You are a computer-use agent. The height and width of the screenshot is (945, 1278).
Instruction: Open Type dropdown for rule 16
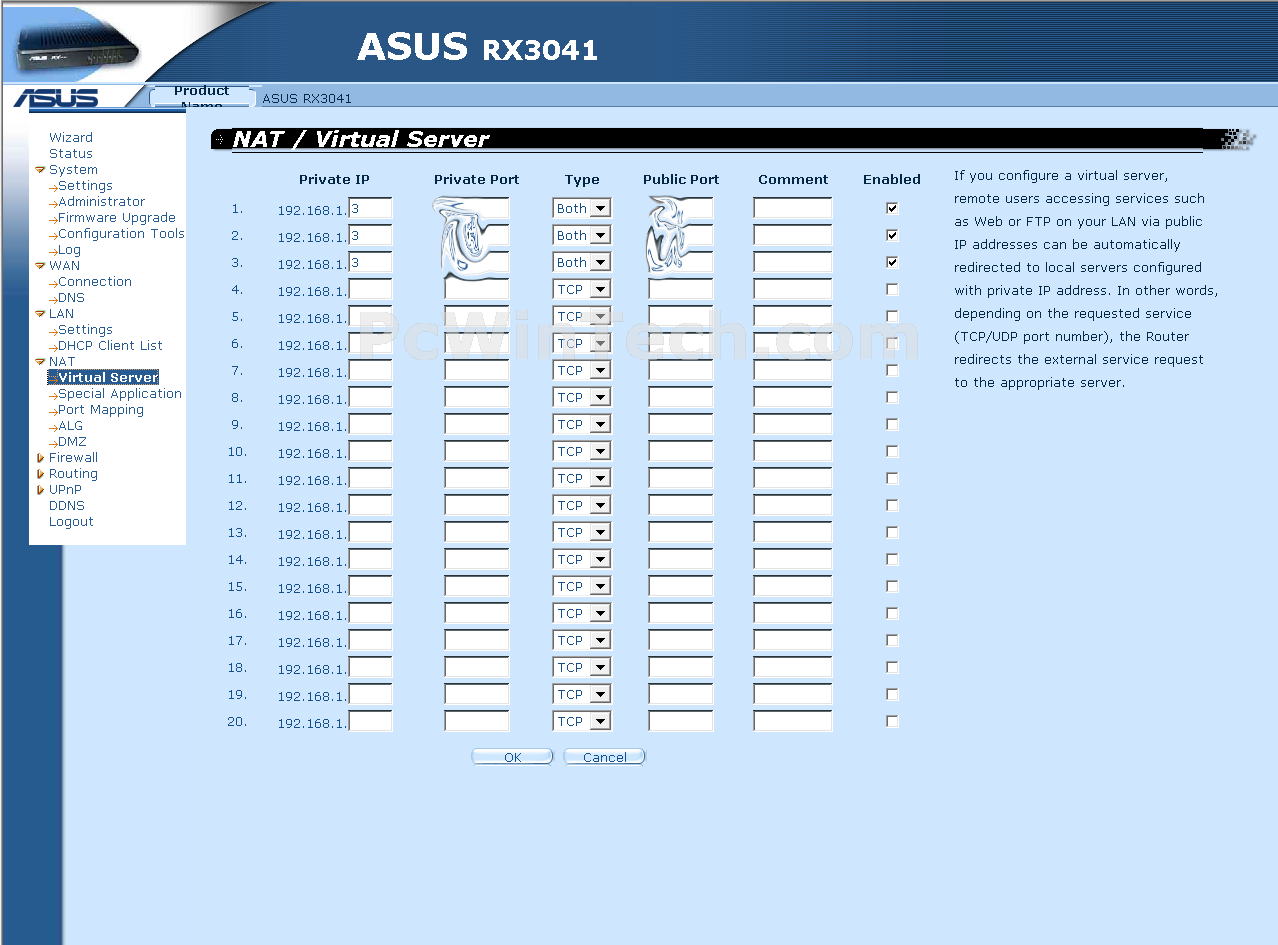click(x=582, y=613)
